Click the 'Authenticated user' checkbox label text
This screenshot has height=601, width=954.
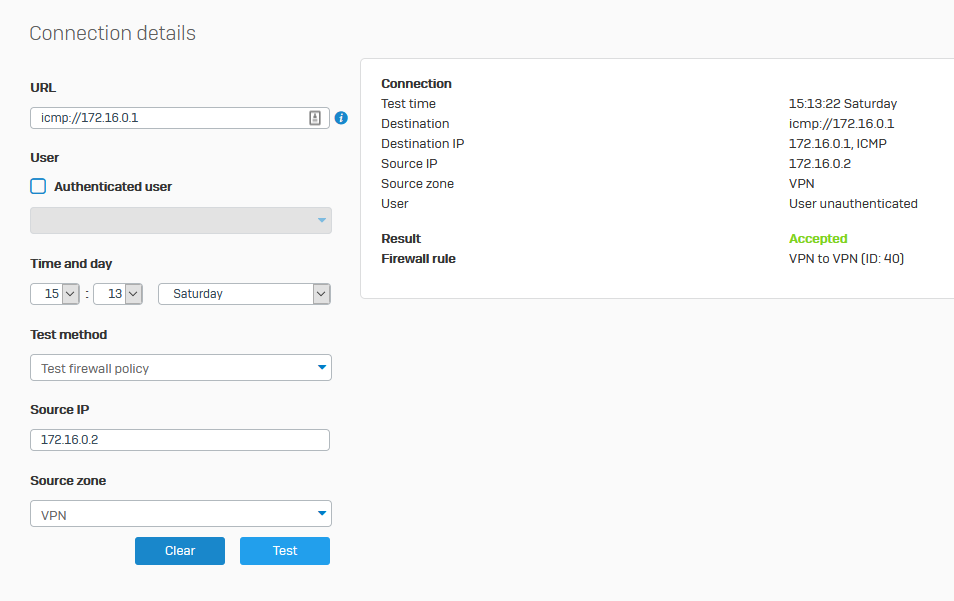(x=113, y=186)
